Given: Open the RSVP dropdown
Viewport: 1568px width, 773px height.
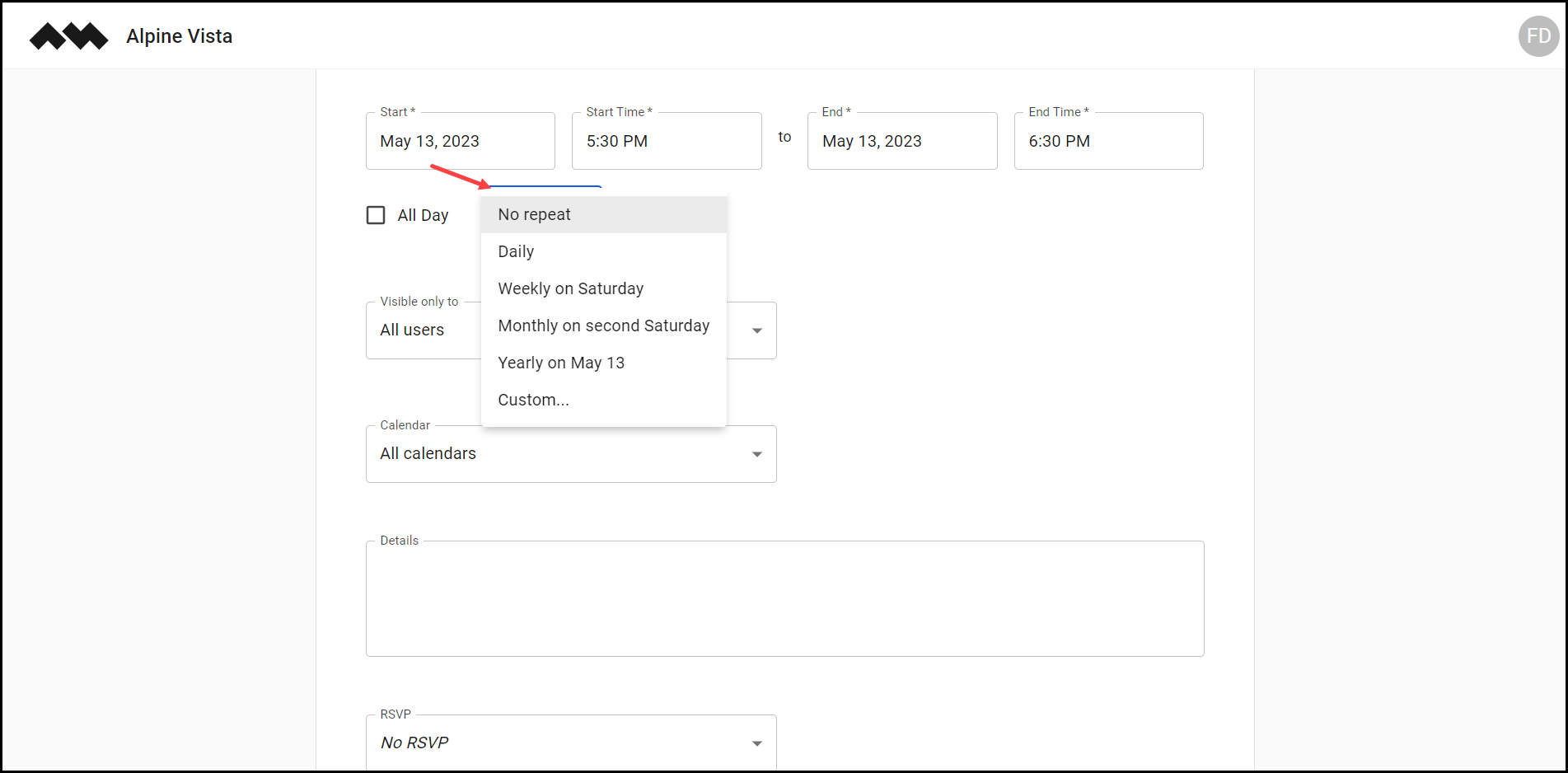Looking at the screenshot, I should pyautogui.click(x=571, y=743).
